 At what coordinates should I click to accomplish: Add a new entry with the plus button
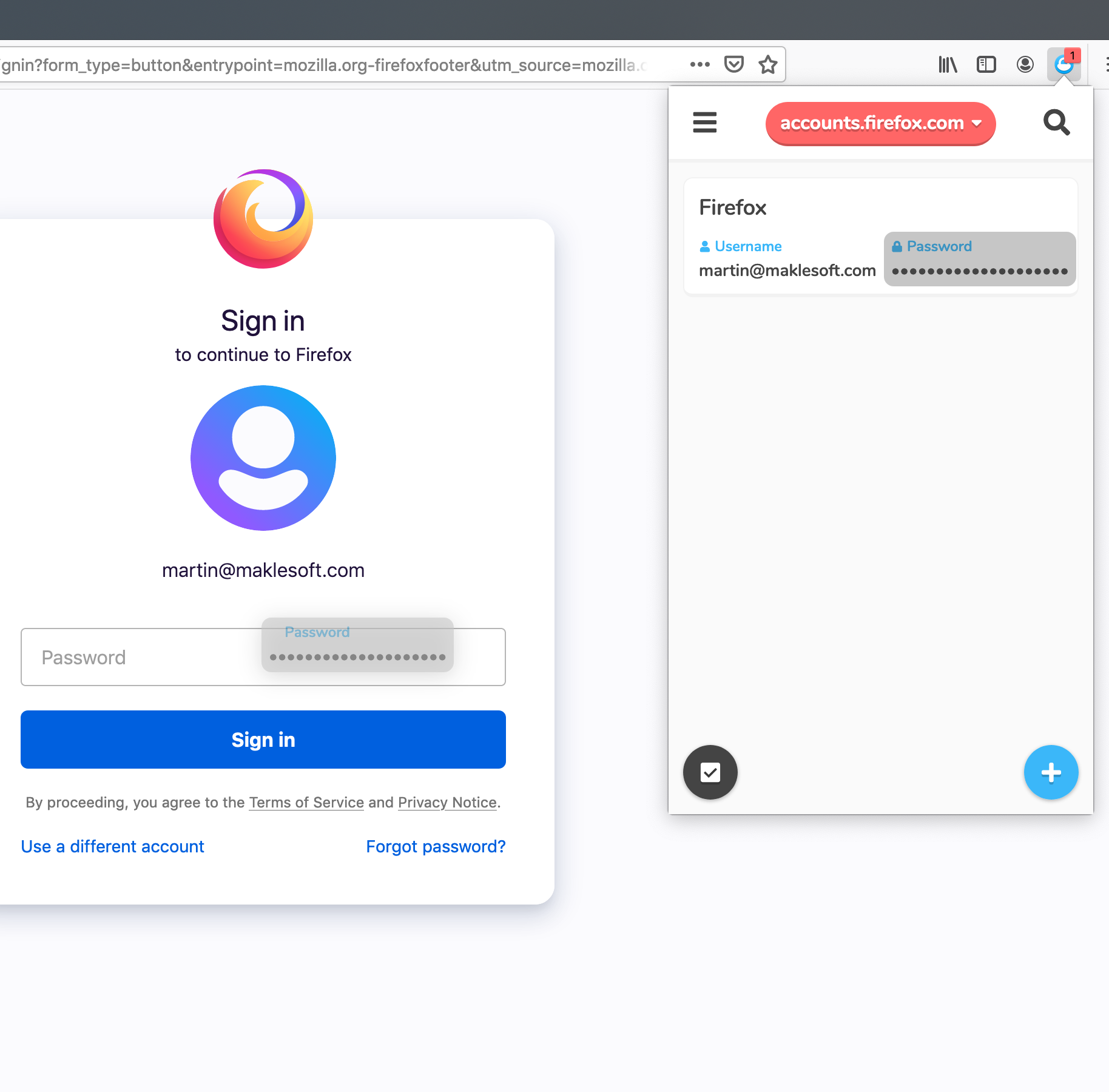[1051, 772]
